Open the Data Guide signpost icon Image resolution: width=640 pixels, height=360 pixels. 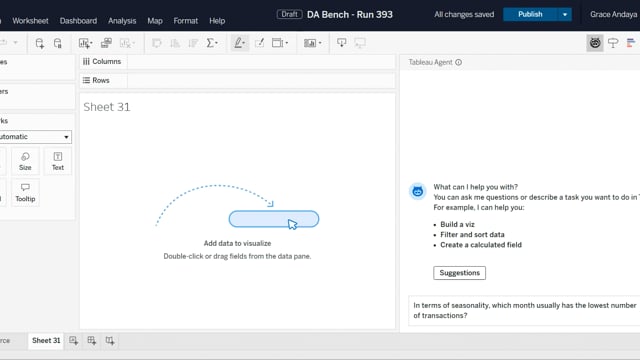click(613, 43)
